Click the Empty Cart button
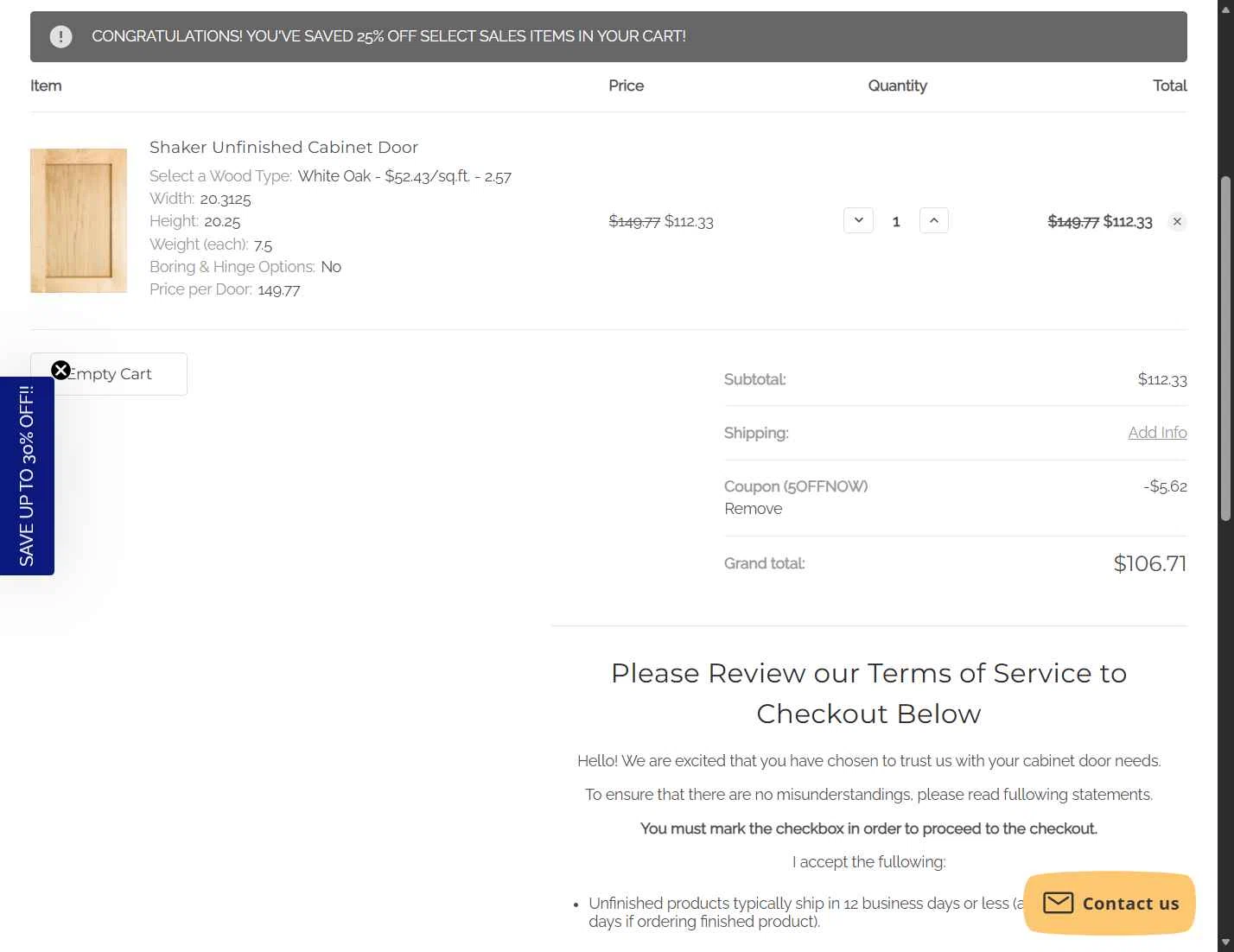 [x=109, y=374]
